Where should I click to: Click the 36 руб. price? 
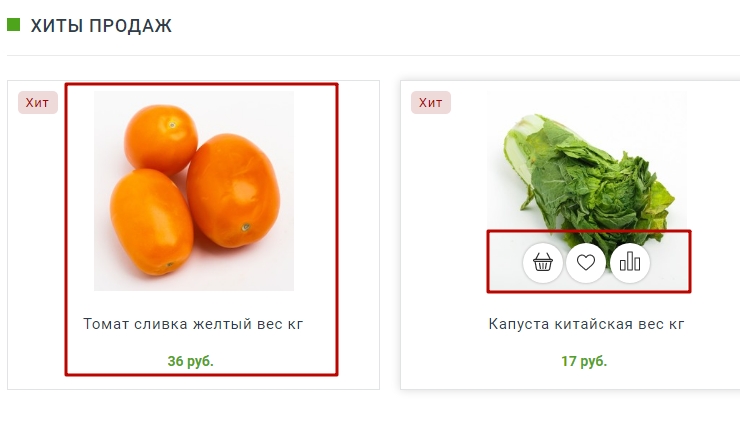[x=191, y=361]
